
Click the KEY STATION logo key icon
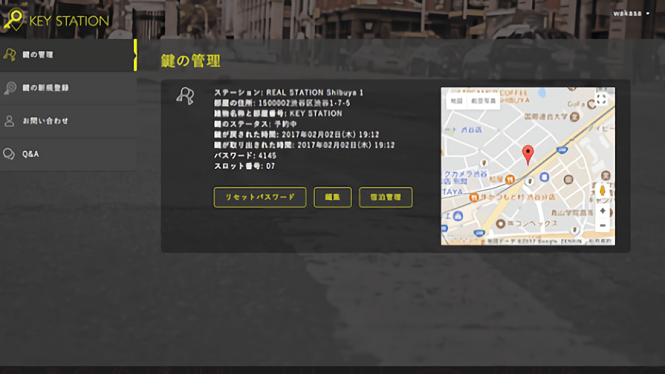pos(14,20)
